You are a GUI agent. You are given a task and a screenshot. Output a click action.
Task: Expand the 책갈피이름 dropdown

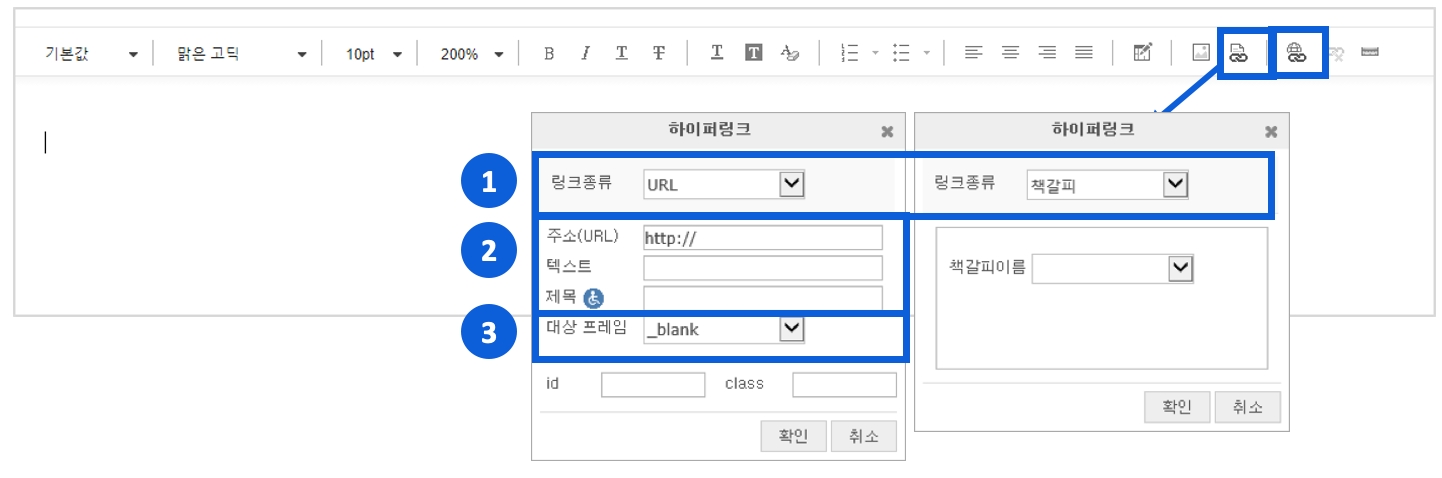1180,268
